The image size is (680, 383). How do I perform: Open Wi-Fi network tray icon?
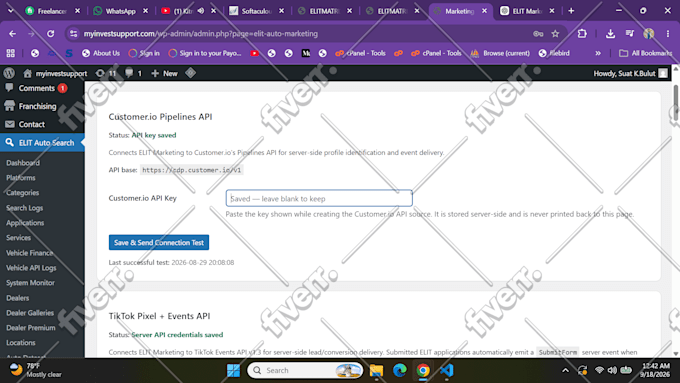(599, 370)
